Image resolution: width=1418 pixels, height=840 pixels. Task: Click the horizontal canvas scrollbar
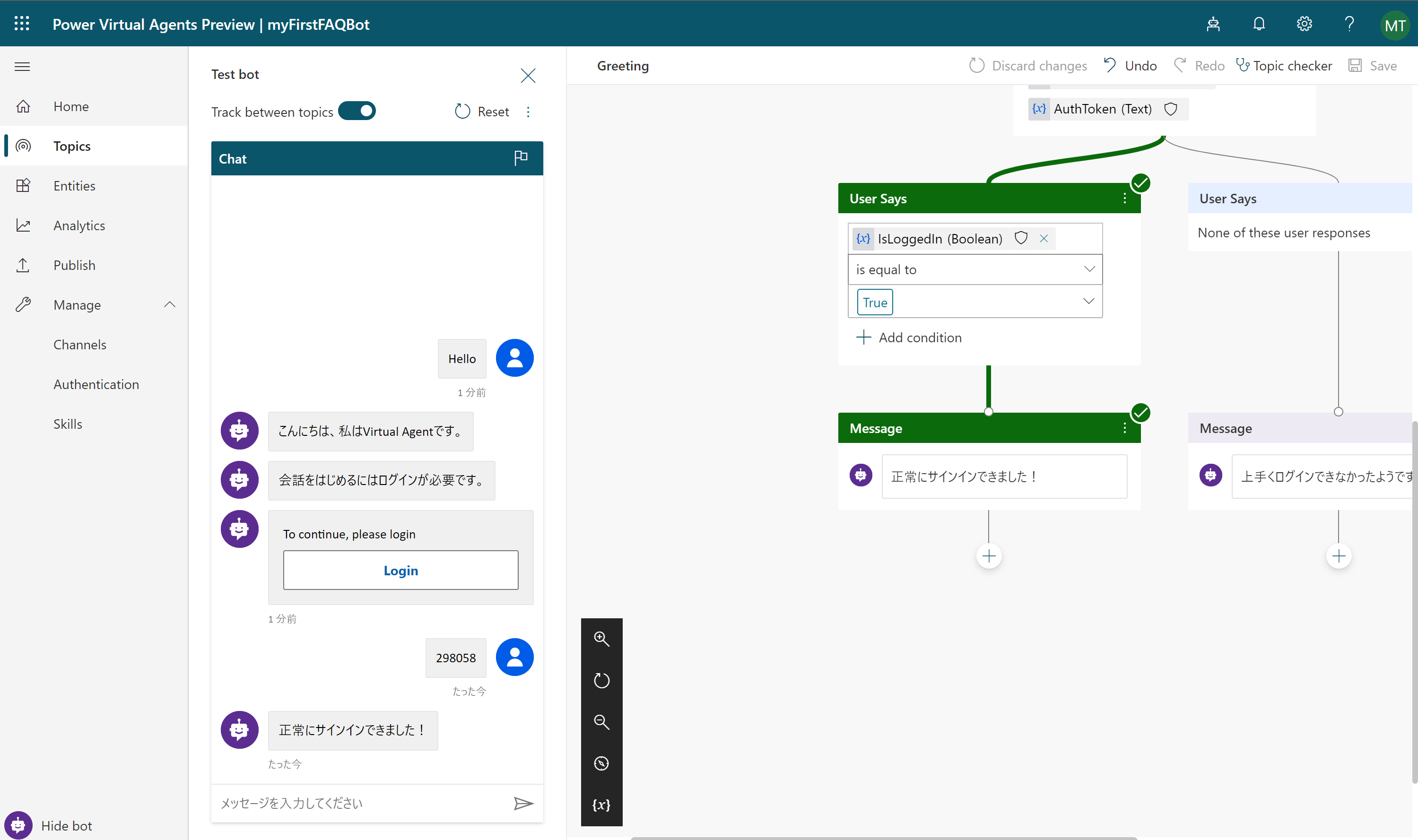coord(883,838)
